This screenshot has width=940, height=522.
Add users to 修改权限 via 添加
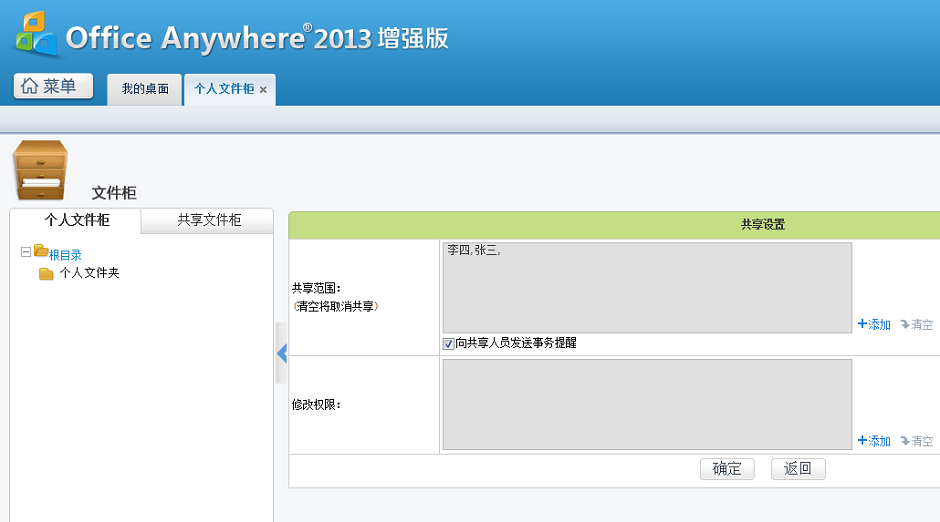pos(874,441)
